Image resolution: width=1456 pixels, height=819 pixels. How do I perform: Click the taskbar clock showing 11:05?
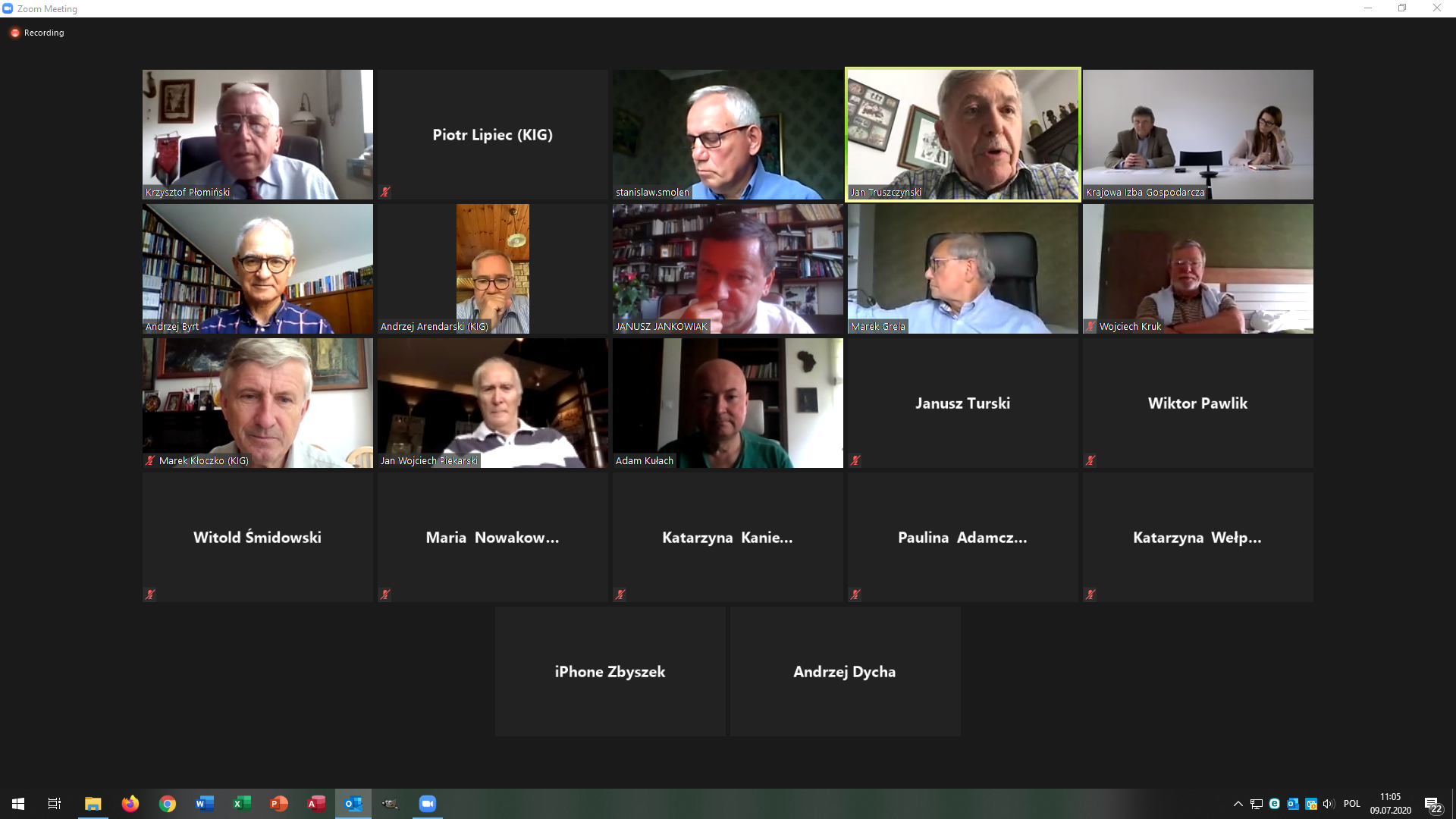(1390, 804)
